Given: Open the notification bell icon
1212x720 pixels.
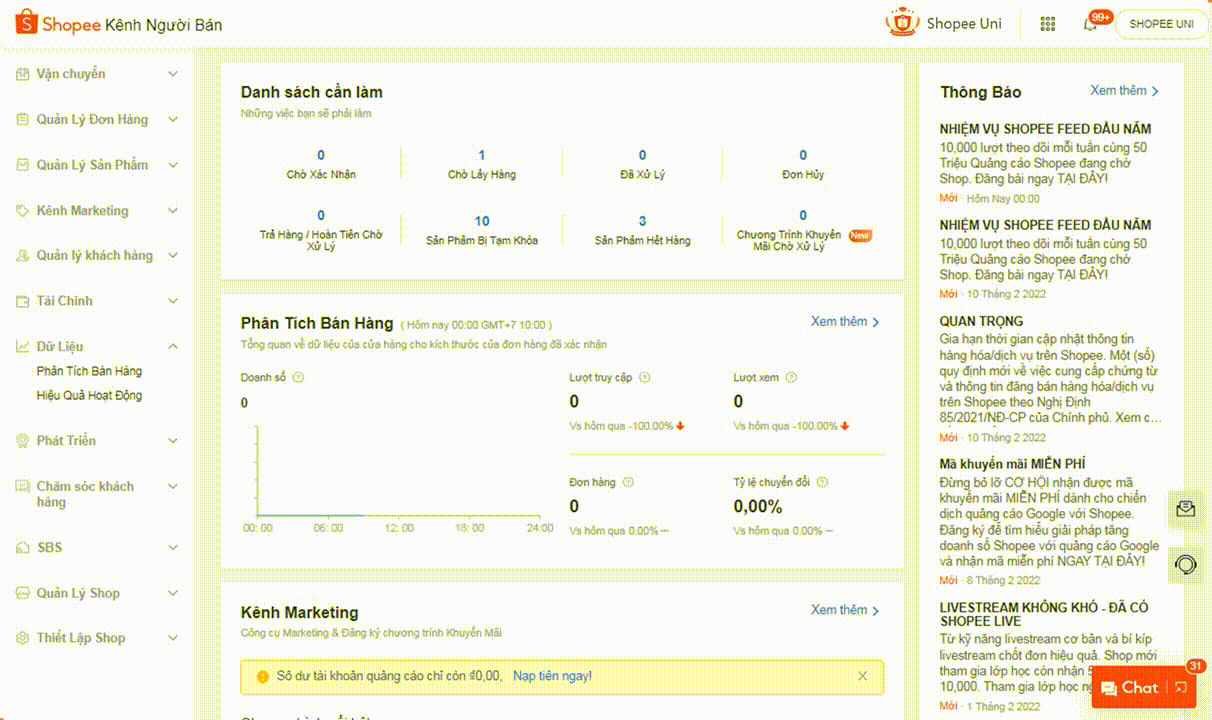Looking at the screenshot, I should [1090, 24].
